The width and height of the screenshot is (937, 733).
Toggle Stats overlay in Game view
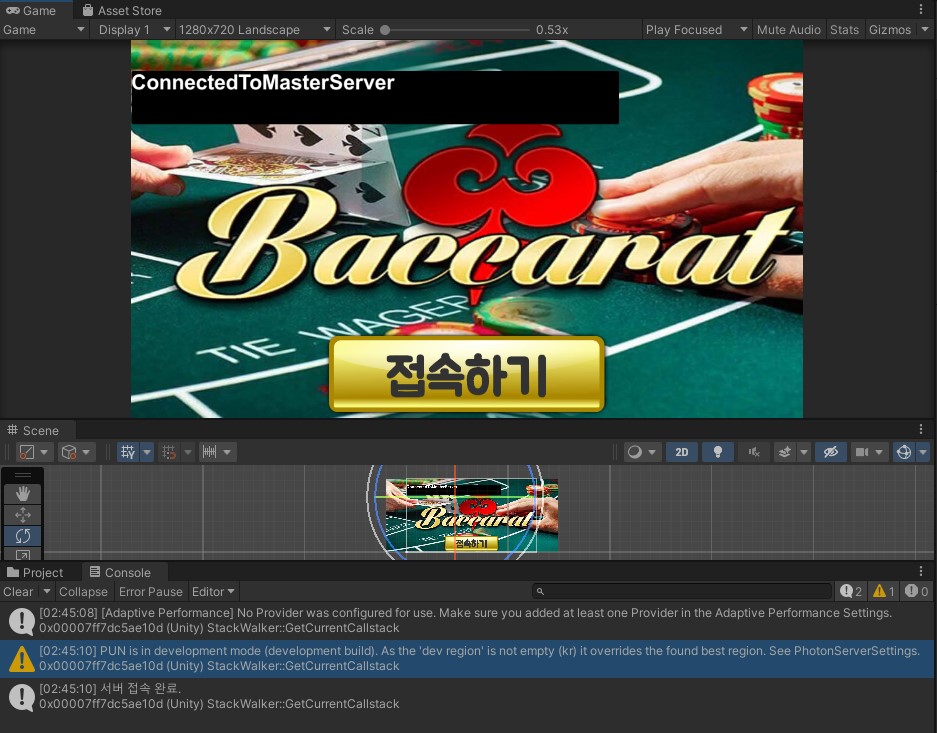[x=844, y=30]
